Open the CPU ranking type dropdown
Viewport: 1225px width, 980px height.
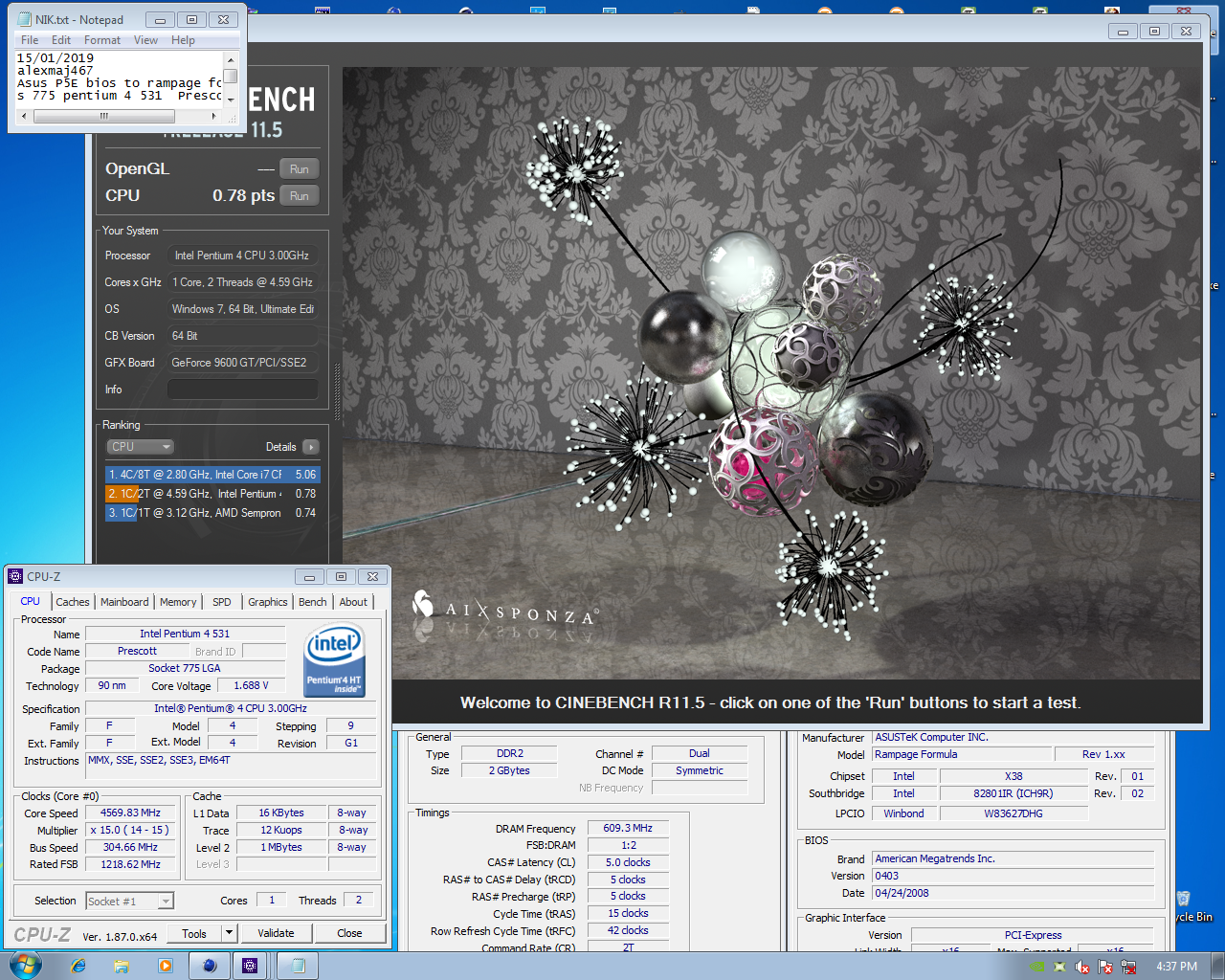tap(140, 447)
